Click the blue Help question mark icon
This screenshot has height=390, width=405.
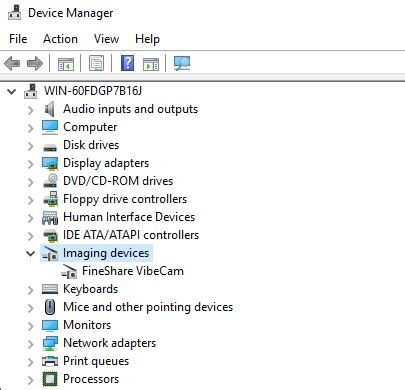(x=128, y=63)
